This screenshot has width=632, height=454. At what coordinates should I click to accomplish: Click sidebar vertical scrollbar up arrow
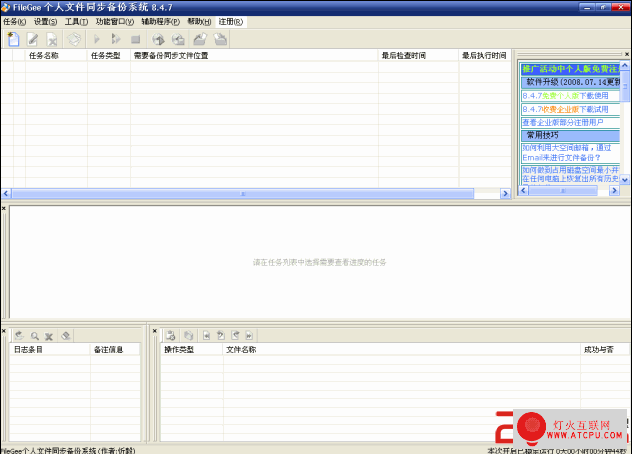pyautogui.click(x=625, y=65)
